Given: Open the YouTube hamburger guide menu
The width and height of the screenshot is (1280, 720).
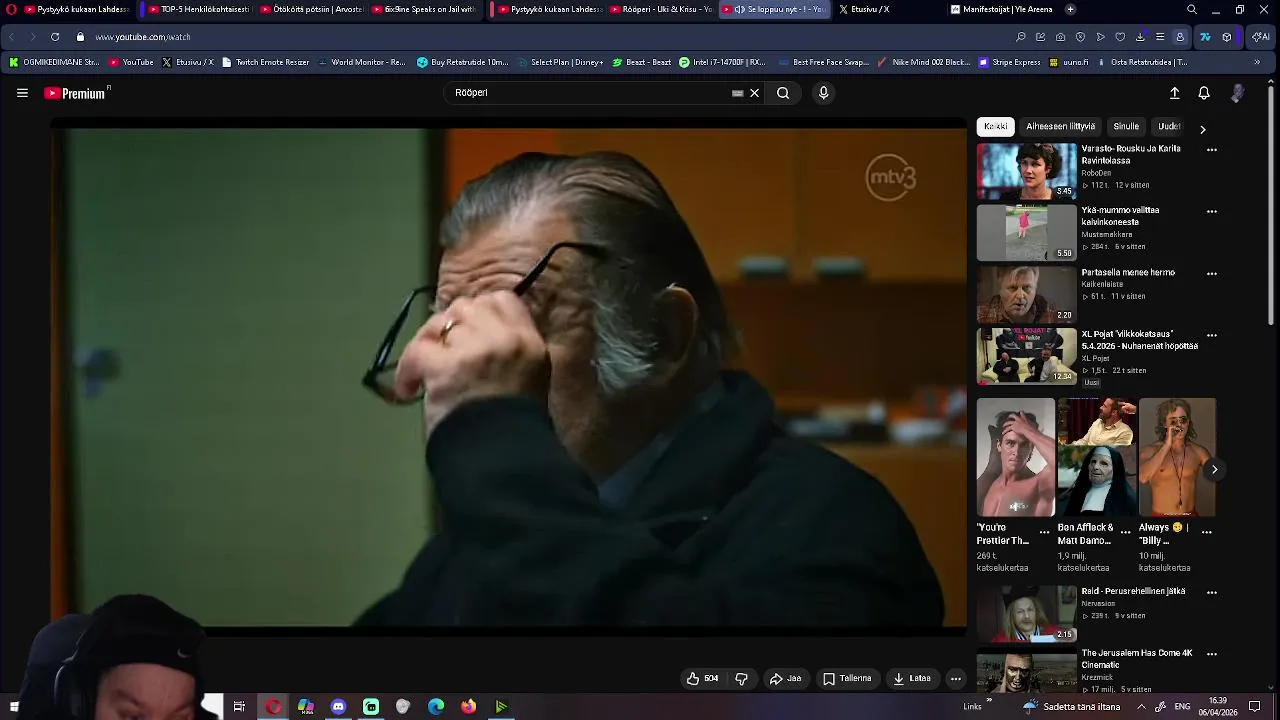Looking at the screenshot, I should pos(22,93).
